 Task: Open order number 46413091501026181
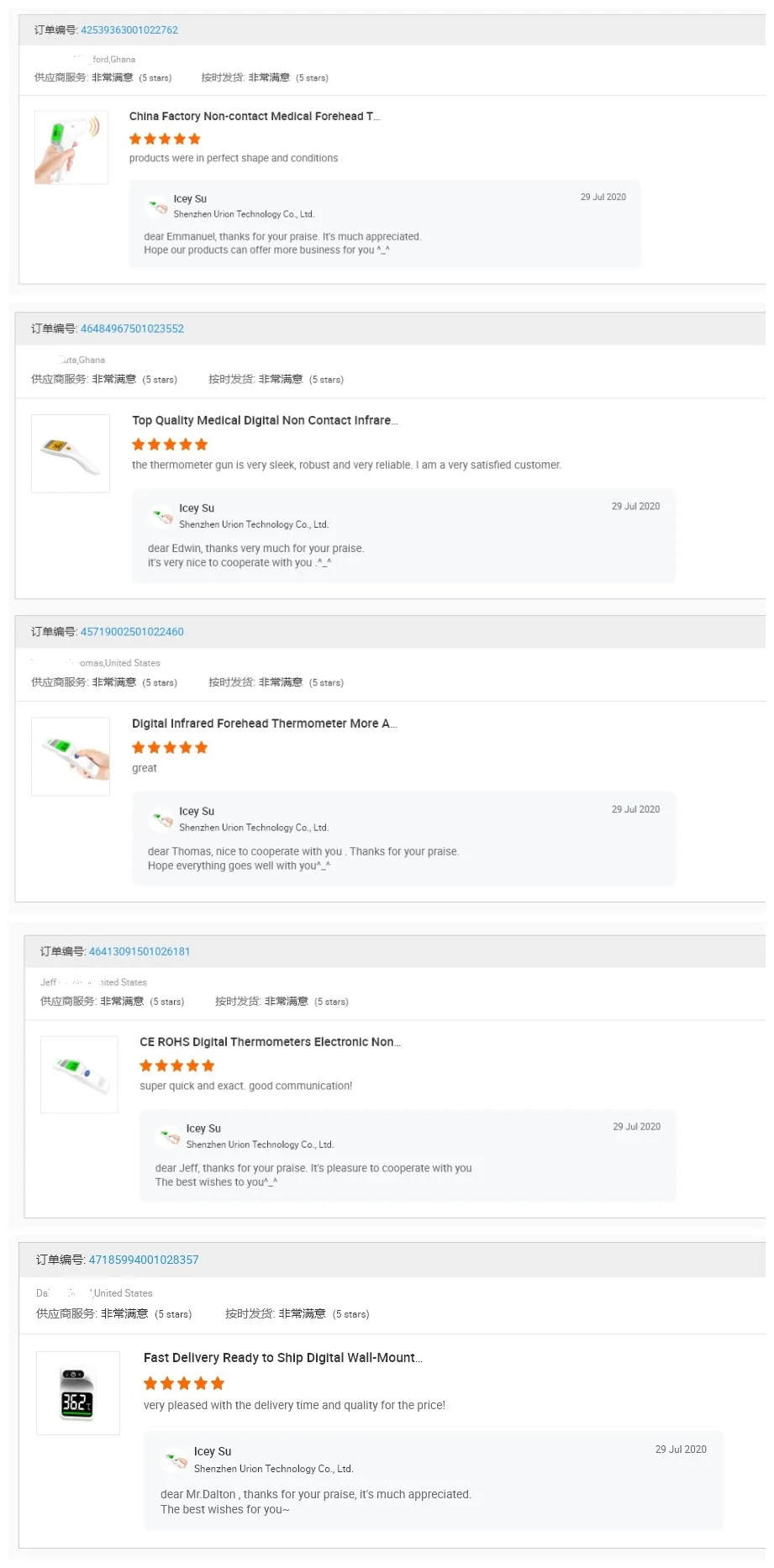click(140, 951)
